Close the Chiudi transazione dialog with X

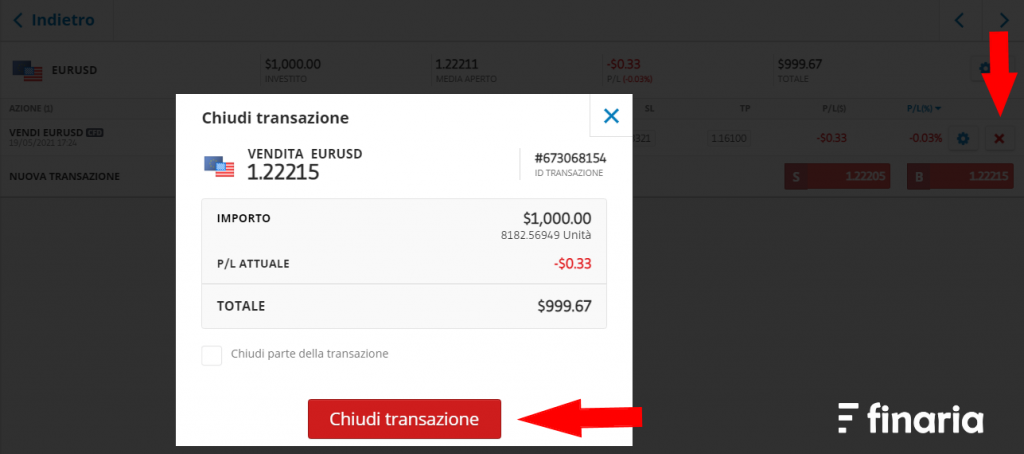[611, 116]
